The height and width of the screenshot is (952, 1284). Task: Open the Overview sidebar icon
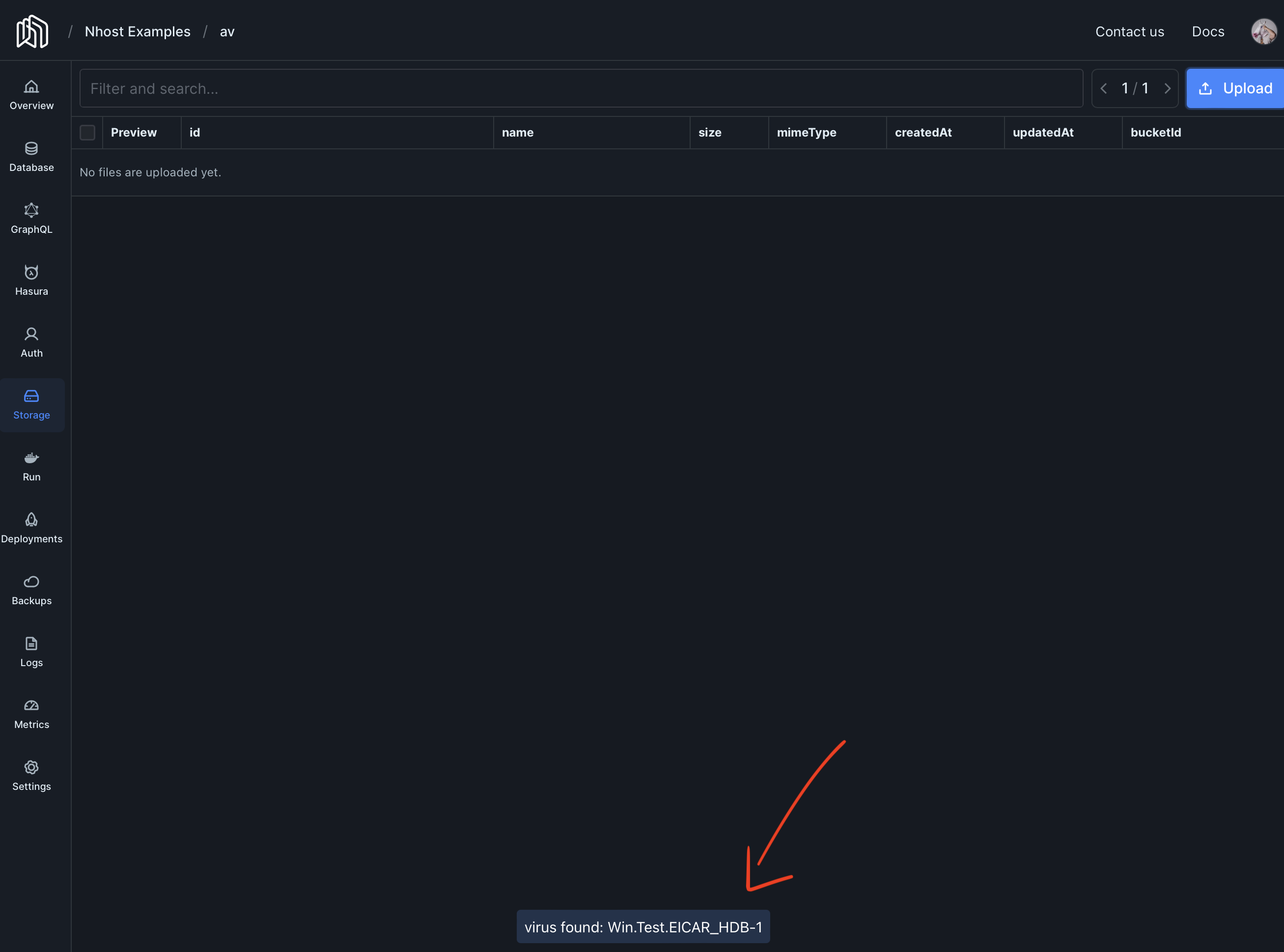(31, 87)
